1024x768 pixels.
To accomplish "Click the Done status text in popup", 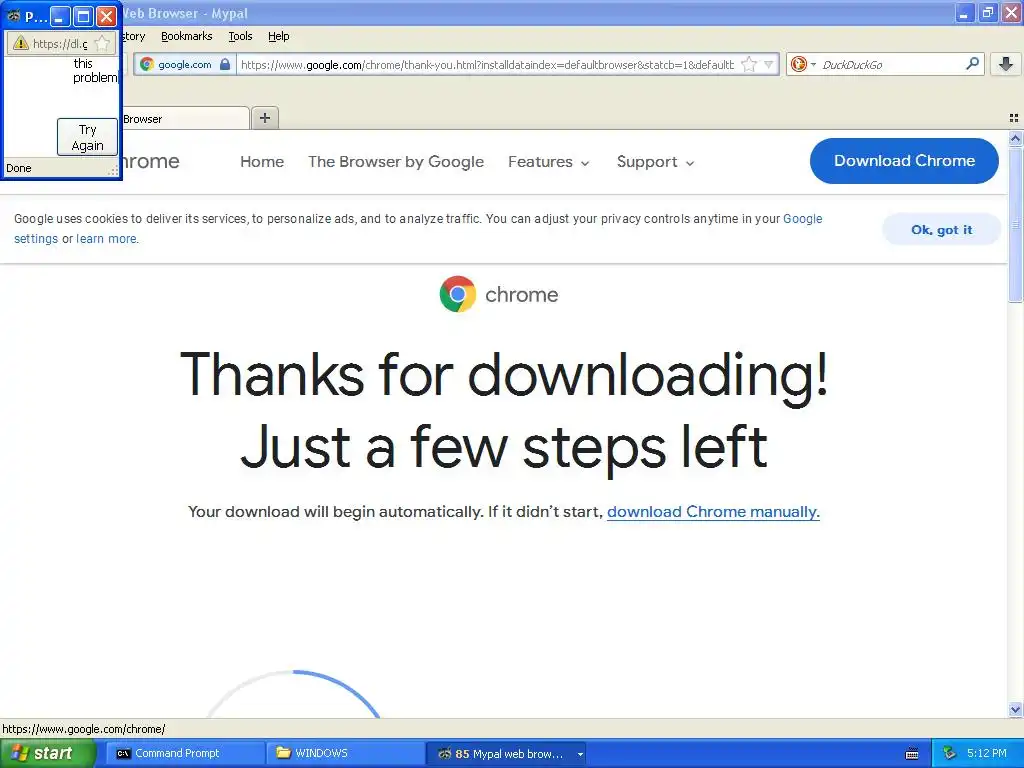I will (x=19, y=168).
